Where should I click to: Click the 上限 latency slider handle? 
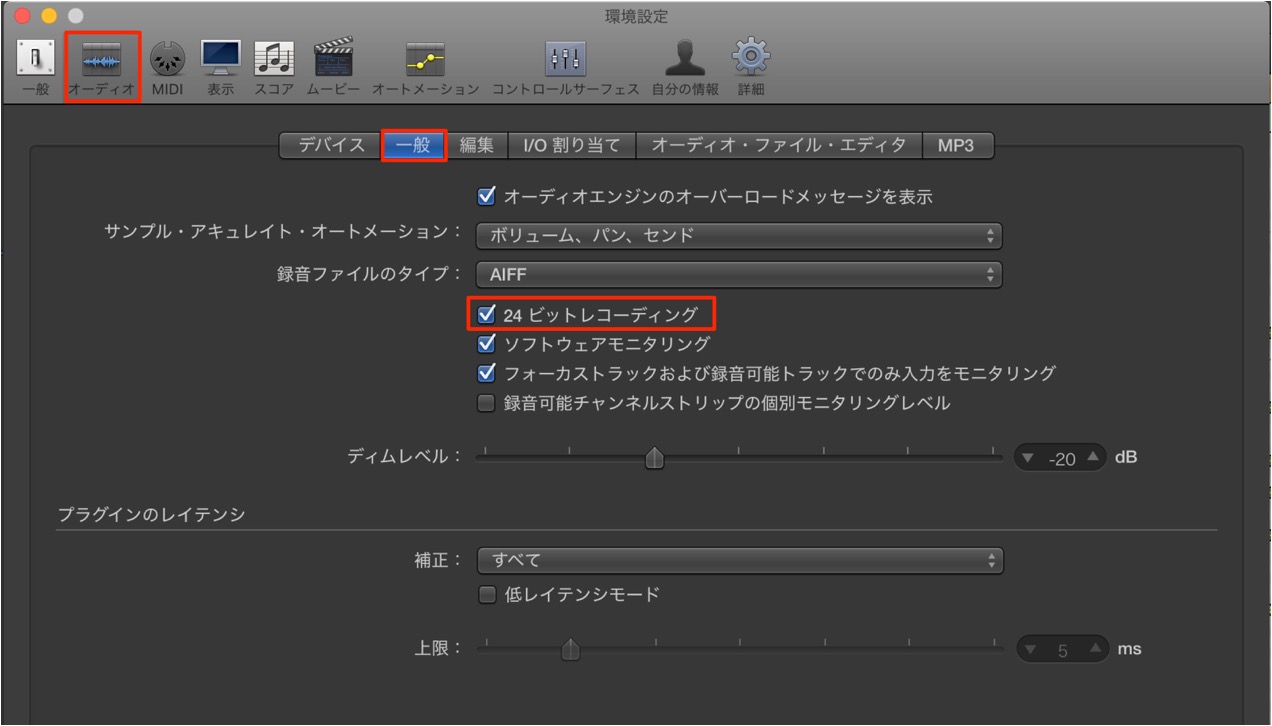pos(571,649)
